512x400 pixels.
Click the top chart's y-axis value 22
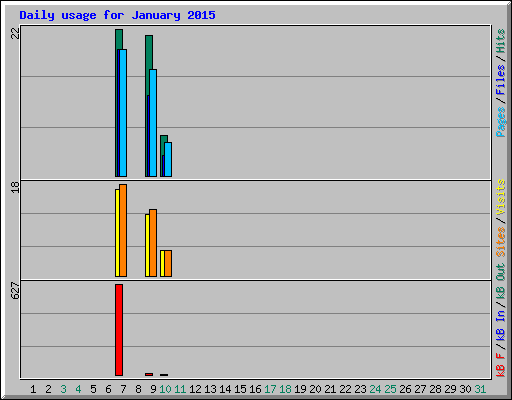(15, 33)
